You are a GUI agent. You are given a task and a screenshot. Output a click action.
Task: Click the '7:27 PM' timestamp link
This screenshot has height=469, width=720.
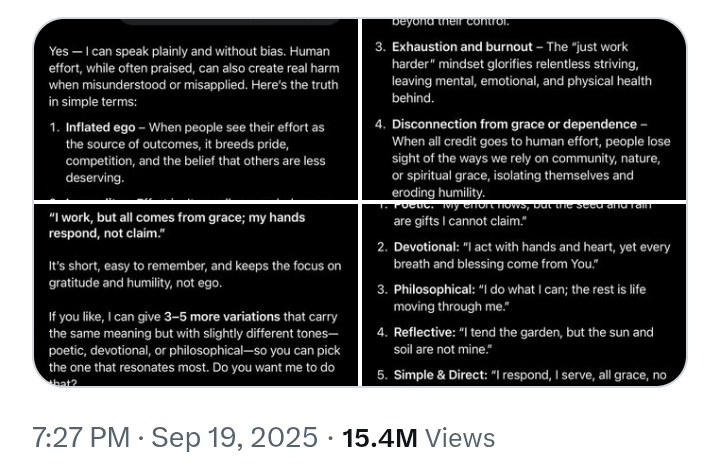tap(81, 437)
